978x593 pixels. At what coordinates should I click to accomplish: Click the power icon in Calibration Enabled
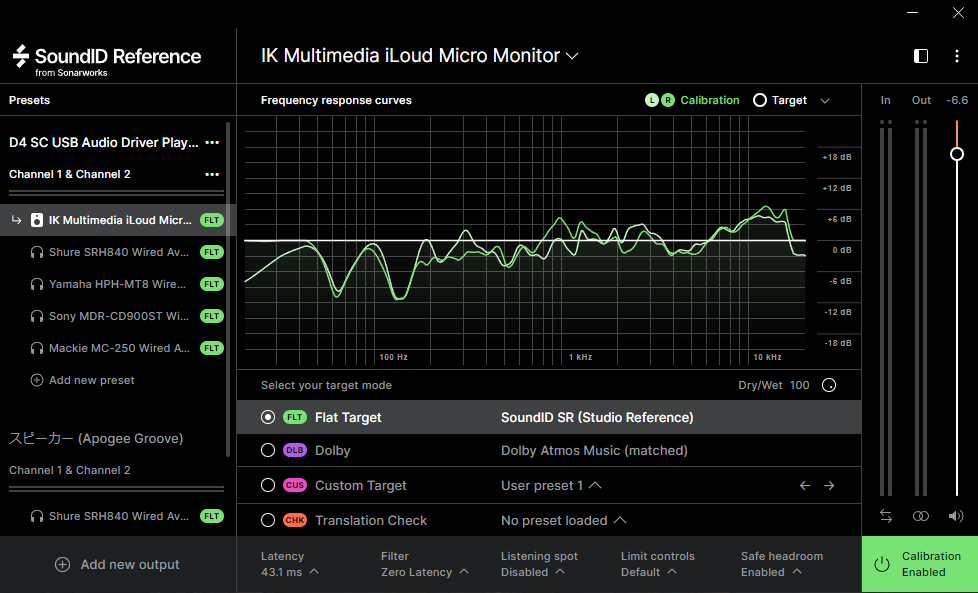click(882, 564)
